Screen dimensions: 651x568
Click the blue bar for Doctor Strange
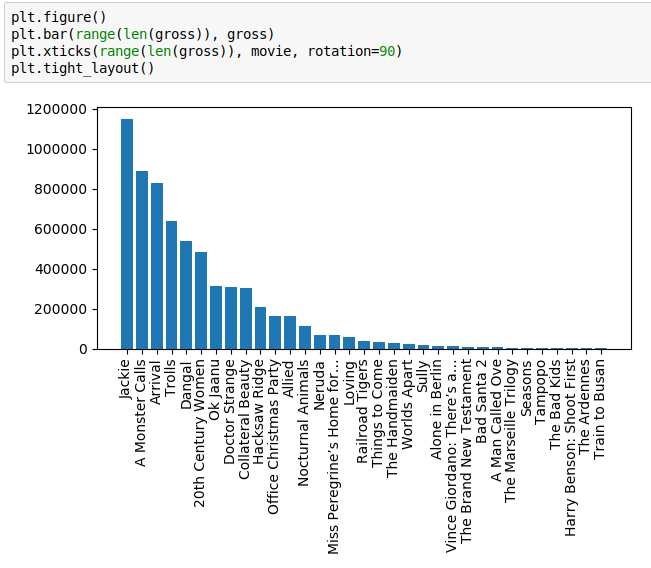[x=231, y=318]
